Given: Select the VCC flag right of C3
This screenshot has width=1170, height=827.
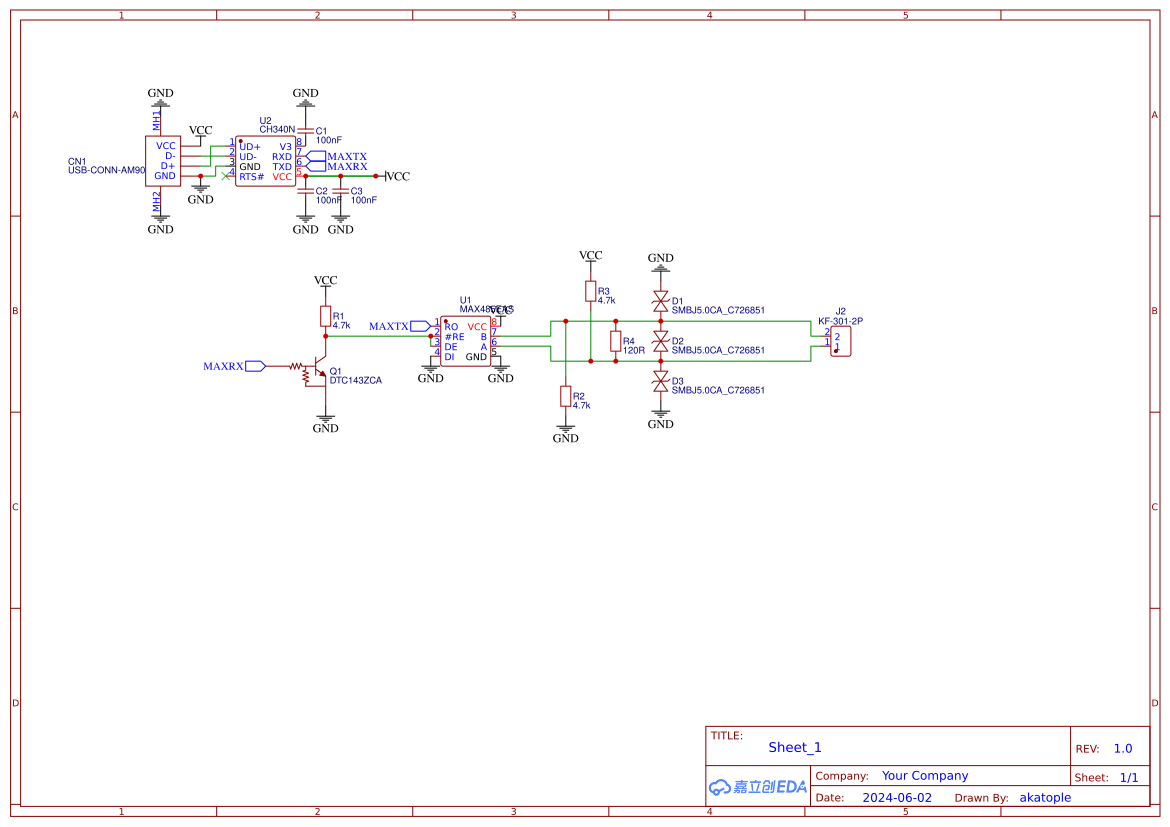Looking at the screenshot, I should 397,176.
